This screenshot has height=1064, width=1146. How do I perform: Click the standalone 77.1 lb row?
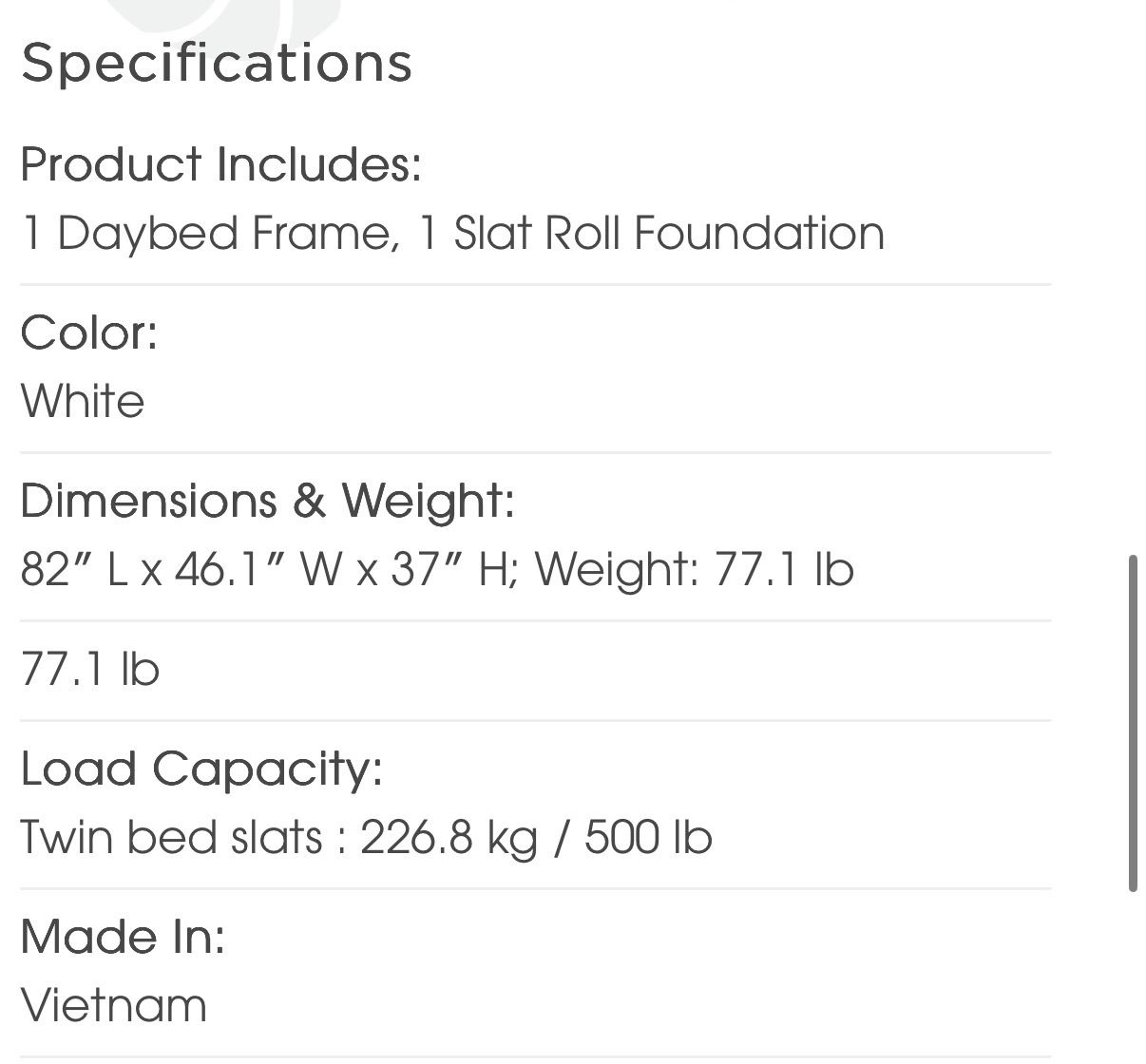90,670
